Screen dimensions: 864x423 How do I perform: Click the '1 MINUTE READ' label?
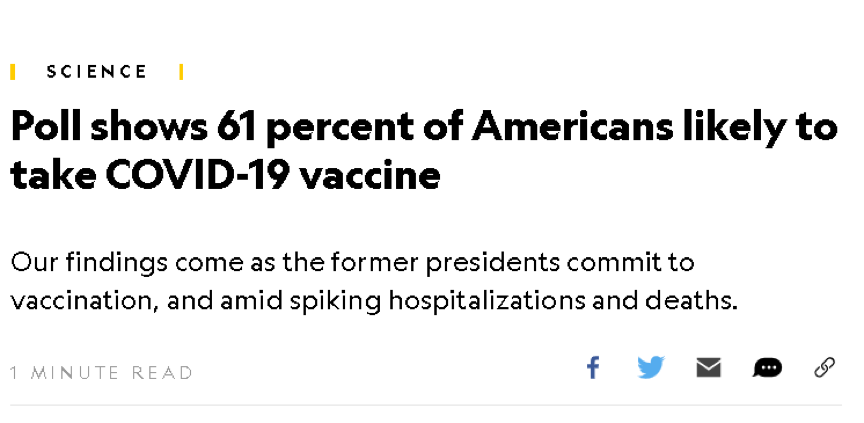pyautogui.click(x=102, y=373)
